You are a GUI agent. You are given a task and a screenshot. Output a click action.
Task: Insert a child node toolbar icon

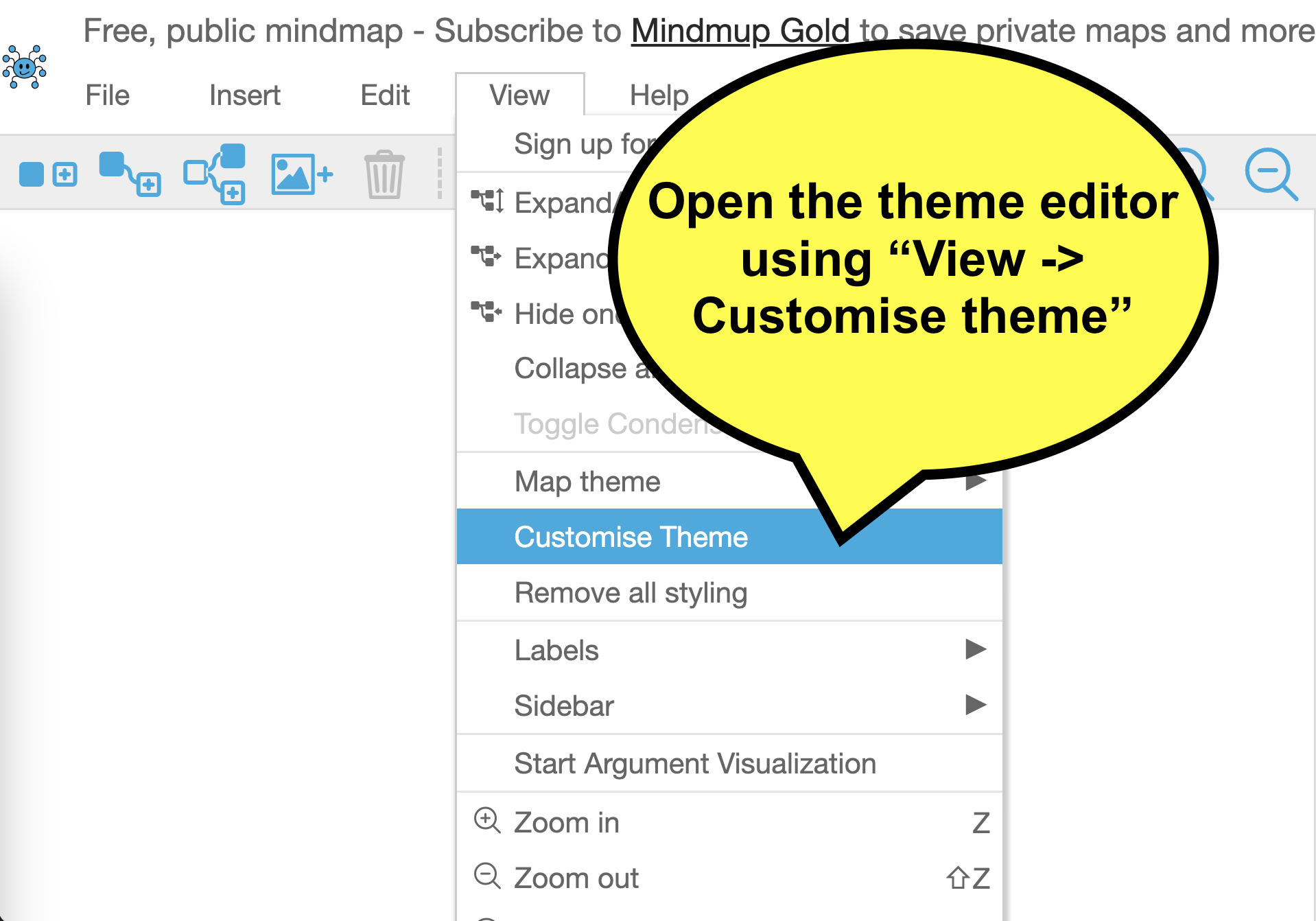tap(130, 174)
